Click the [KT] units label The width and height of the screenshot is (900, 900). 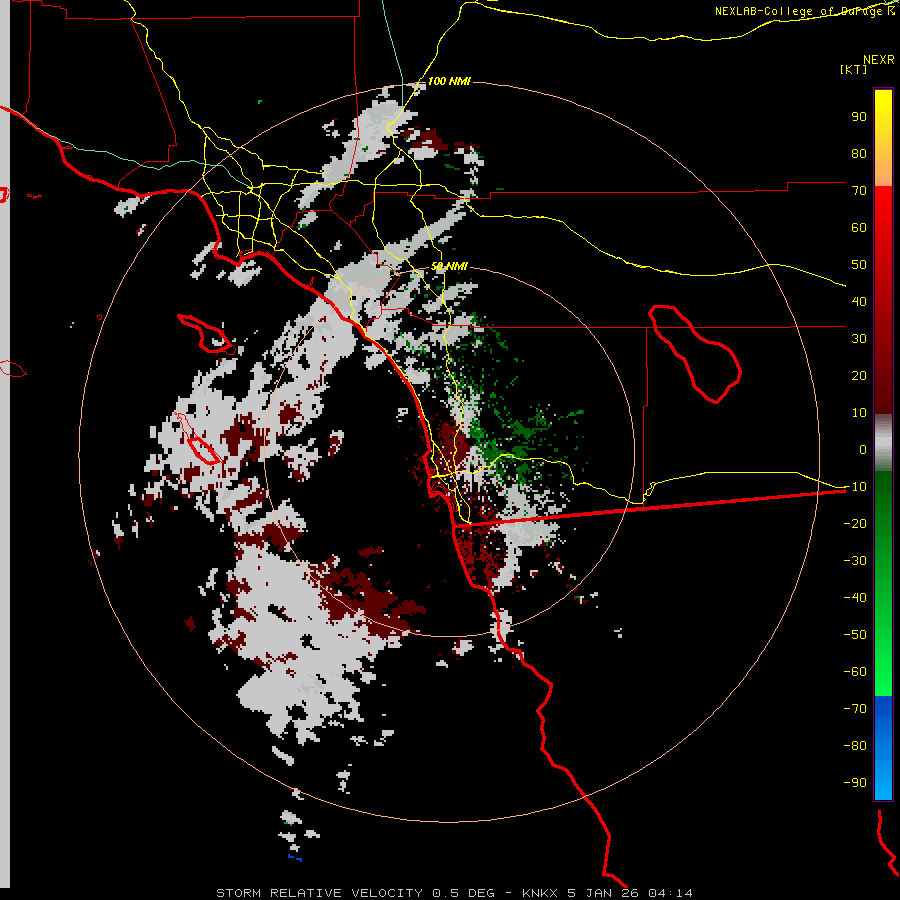point(853,69)
